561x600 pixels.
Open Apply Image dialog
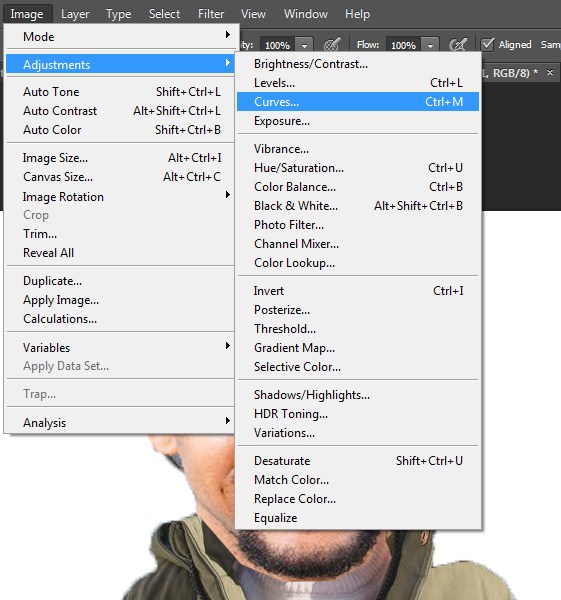[x=120, y=300]
